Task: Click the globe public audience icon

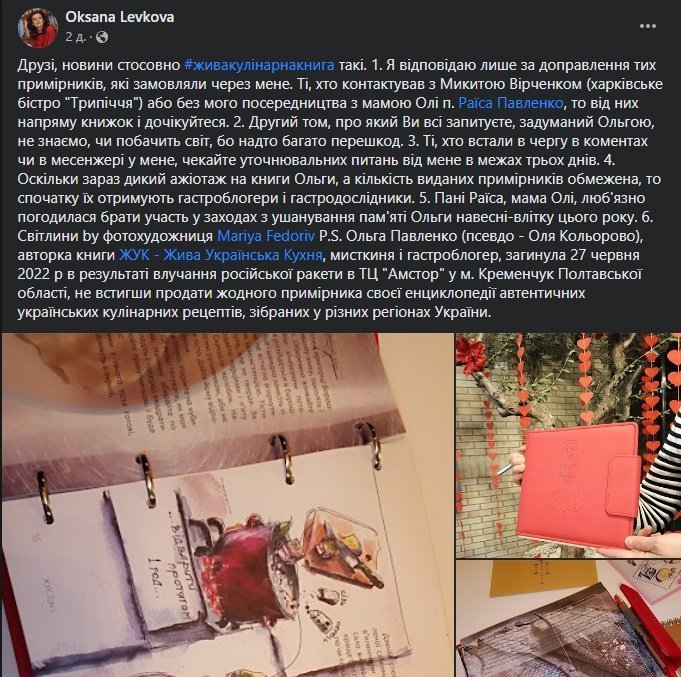Action: [101, 37]
